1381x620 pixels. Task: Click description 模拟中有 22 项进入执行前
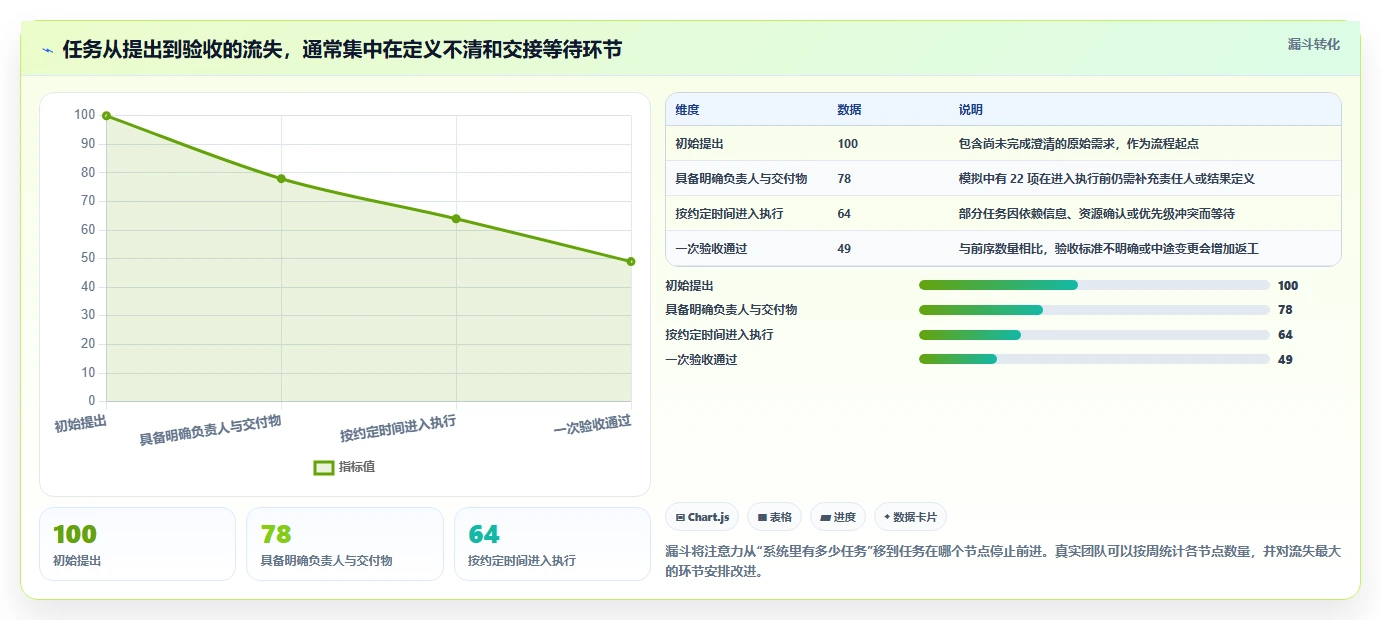pos(1106,179)
